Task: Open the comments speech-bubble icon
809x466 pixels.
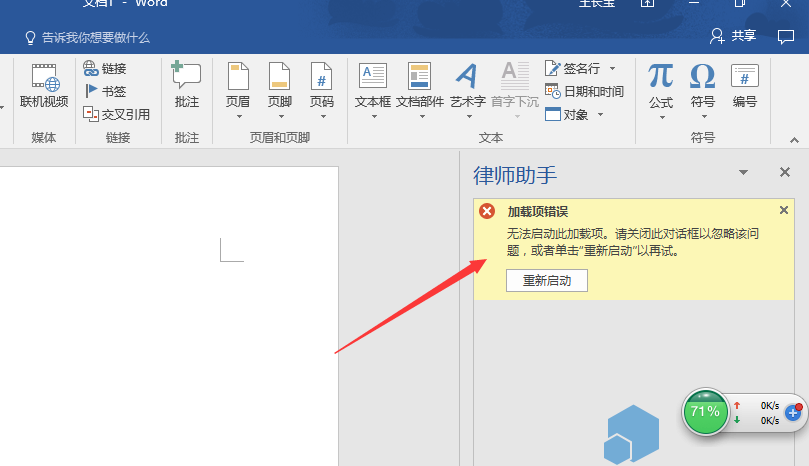Action: pyautogui.click(x=786, y=36)
